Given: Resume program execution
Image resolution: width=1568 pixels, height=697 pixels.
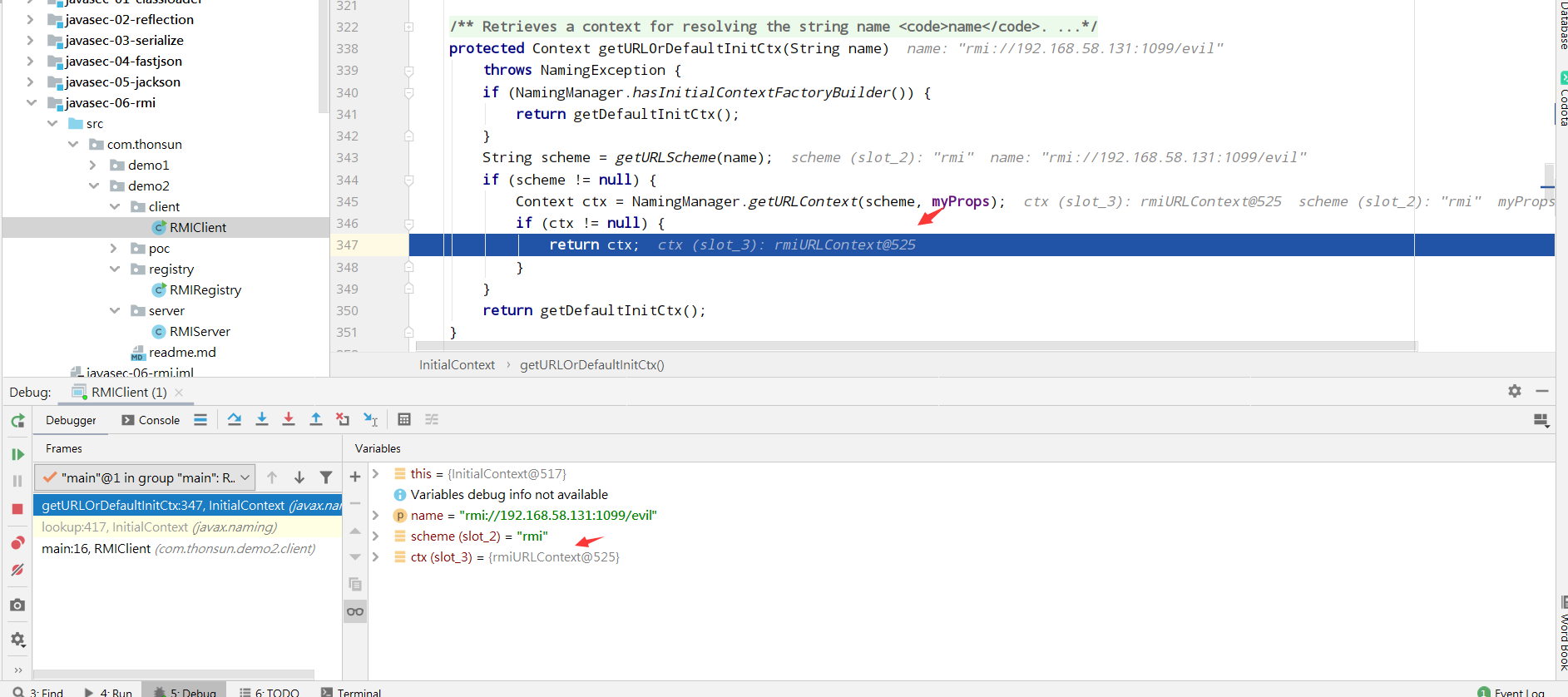Looking at the screenshot, I should (17, 454).
